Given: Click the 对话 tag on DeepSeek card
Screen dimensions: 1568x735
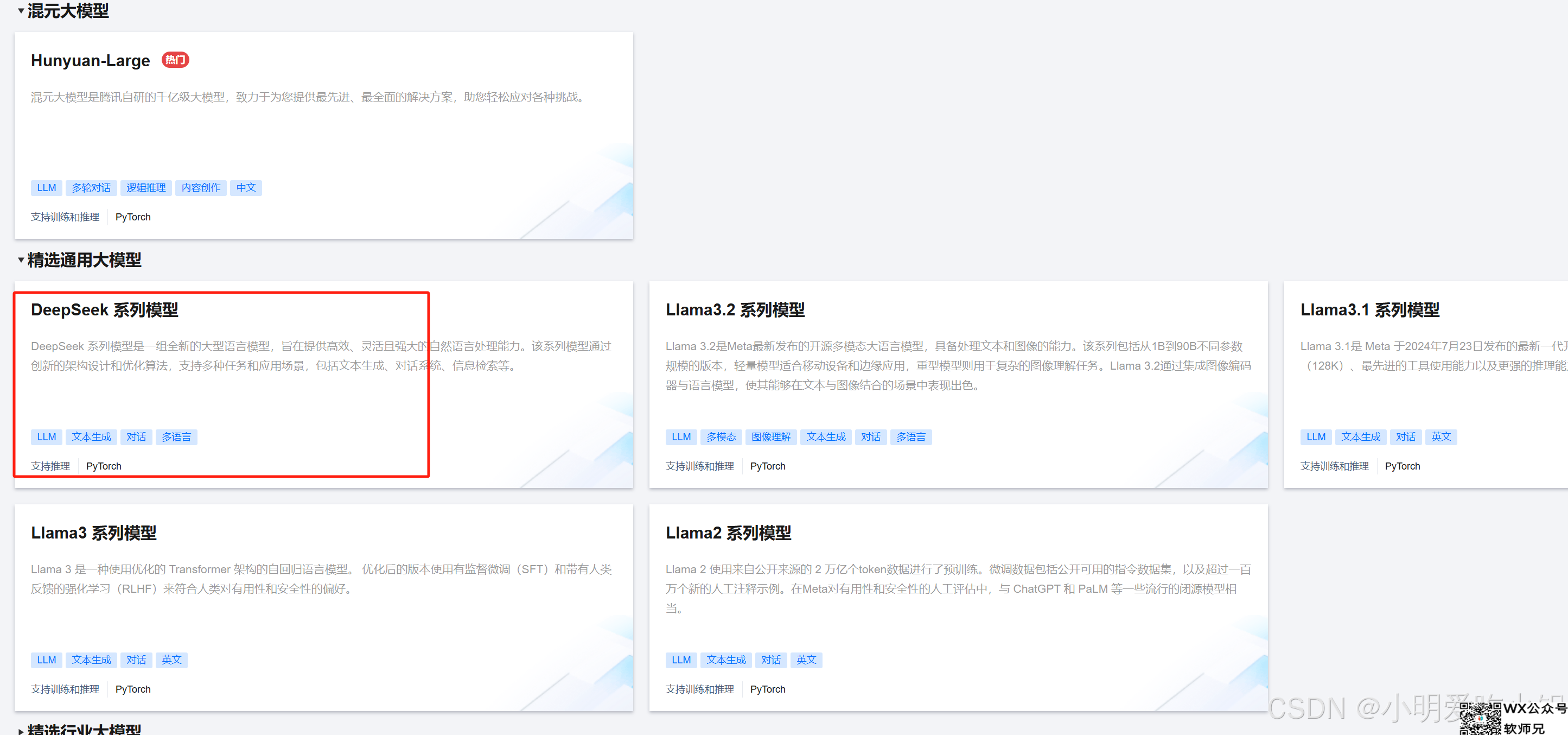Looking at the screenshot, I should click(x=136, y=436).
